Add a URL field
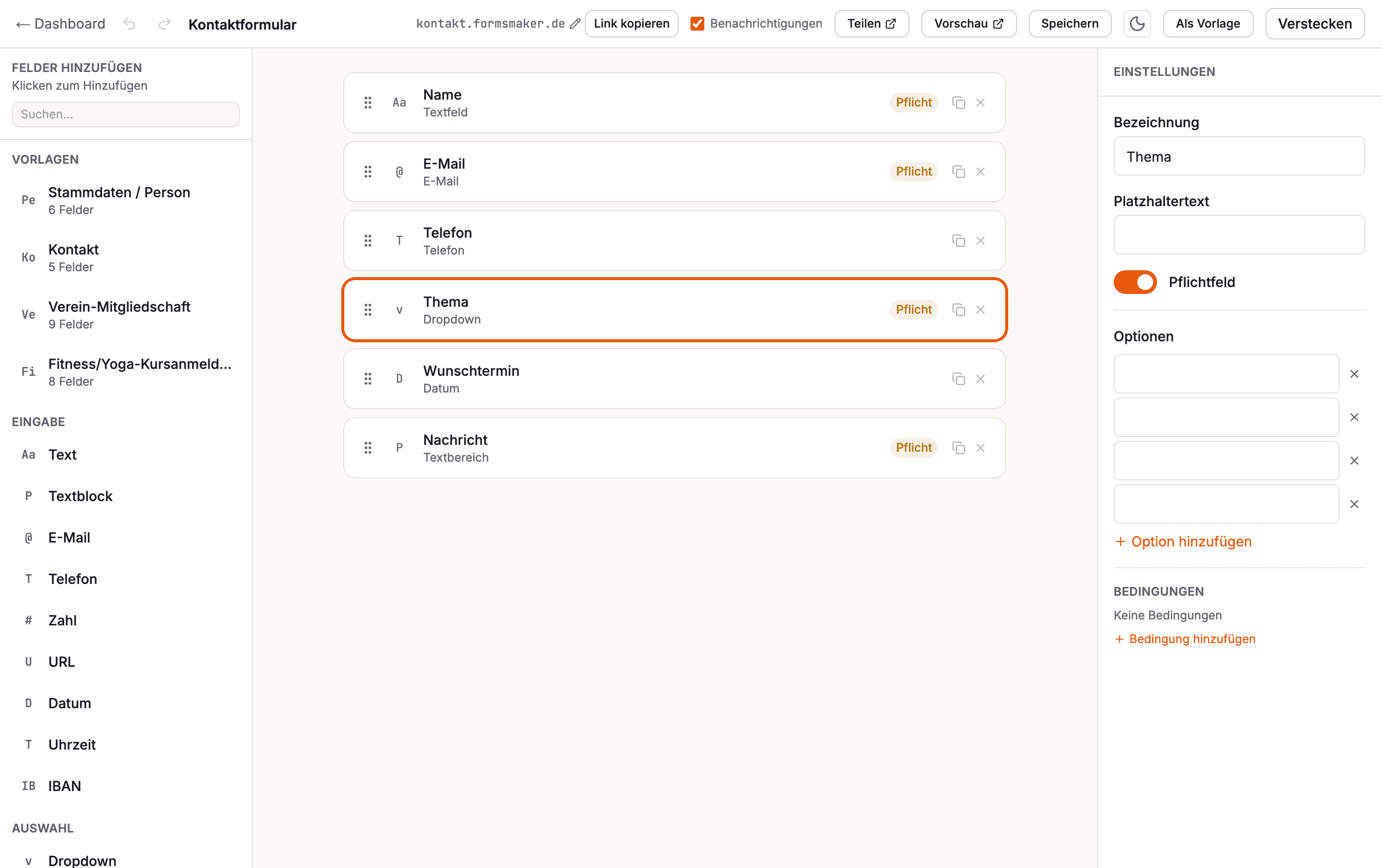 (126, 662)
